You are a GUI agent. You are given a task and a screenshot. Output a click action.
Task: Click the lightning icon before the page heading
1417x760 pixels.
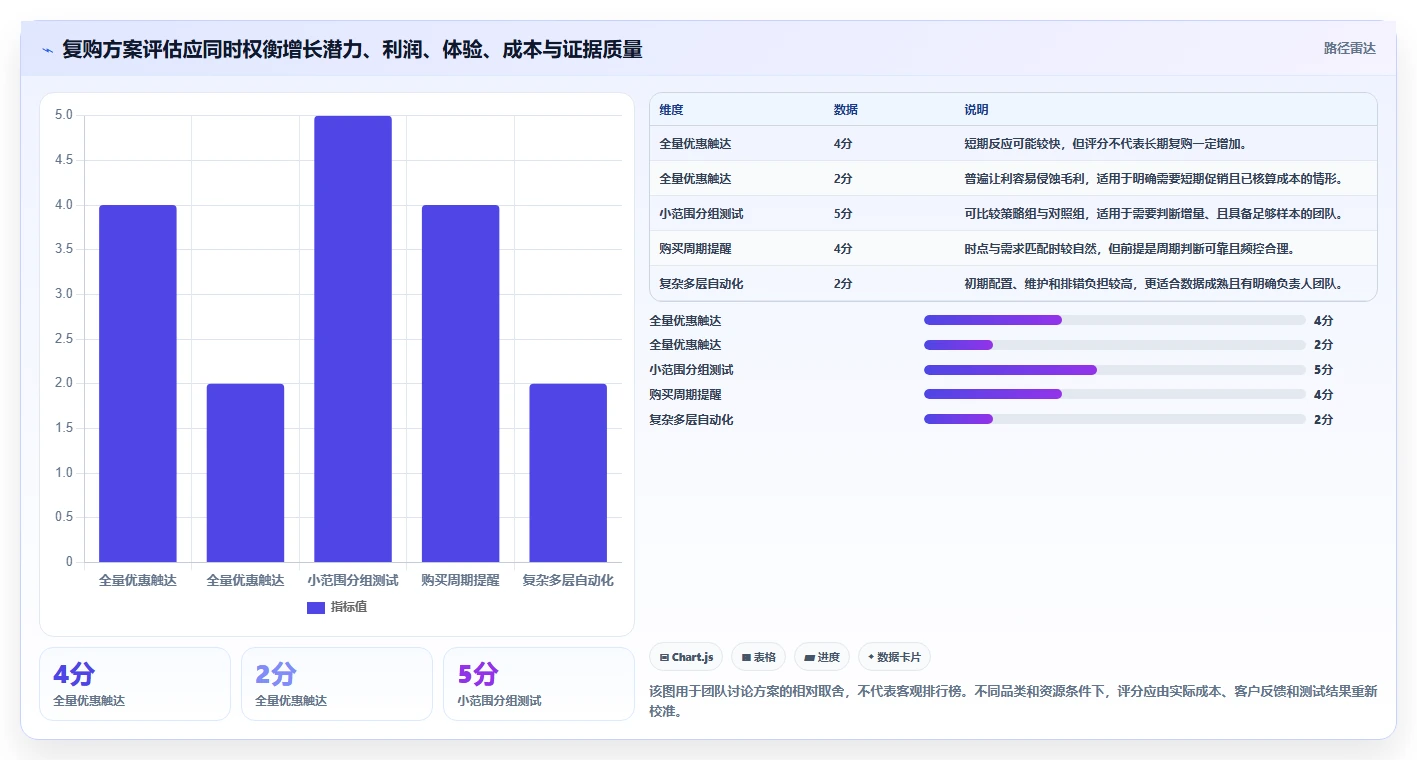click(x=47, y=49)
